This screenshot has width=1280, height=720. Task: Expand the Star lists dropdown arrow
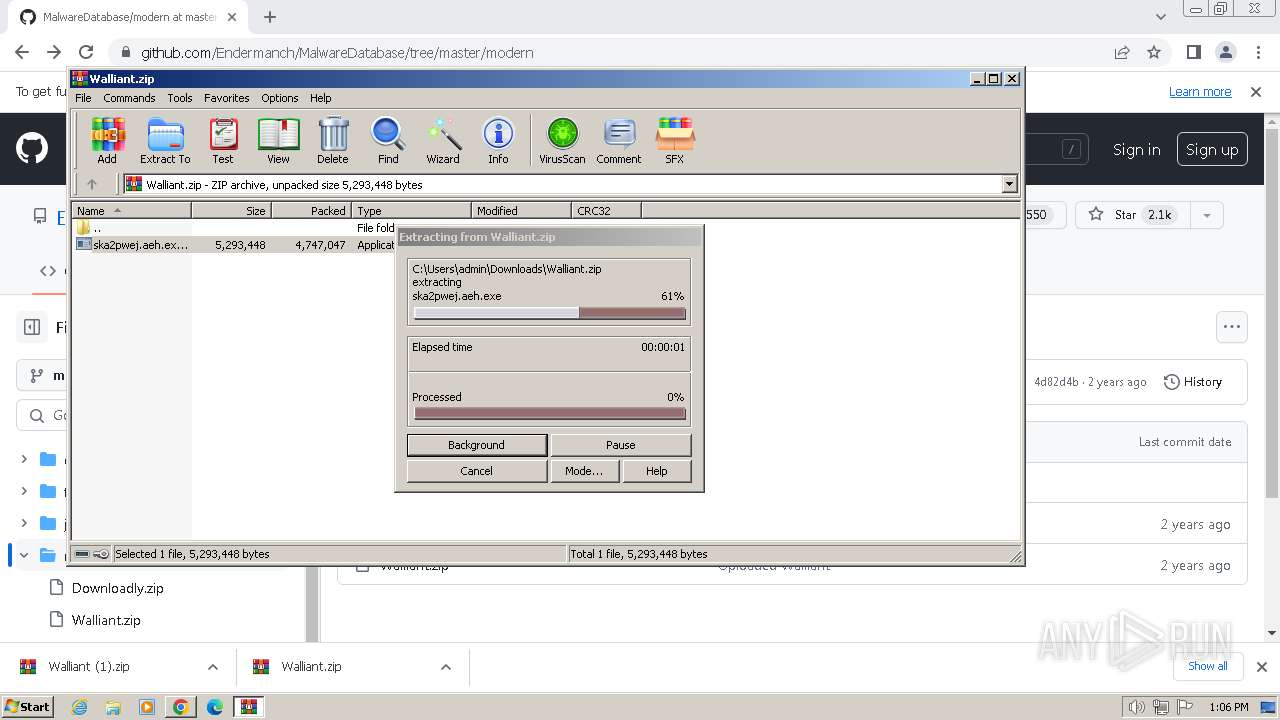(1207, 215)
